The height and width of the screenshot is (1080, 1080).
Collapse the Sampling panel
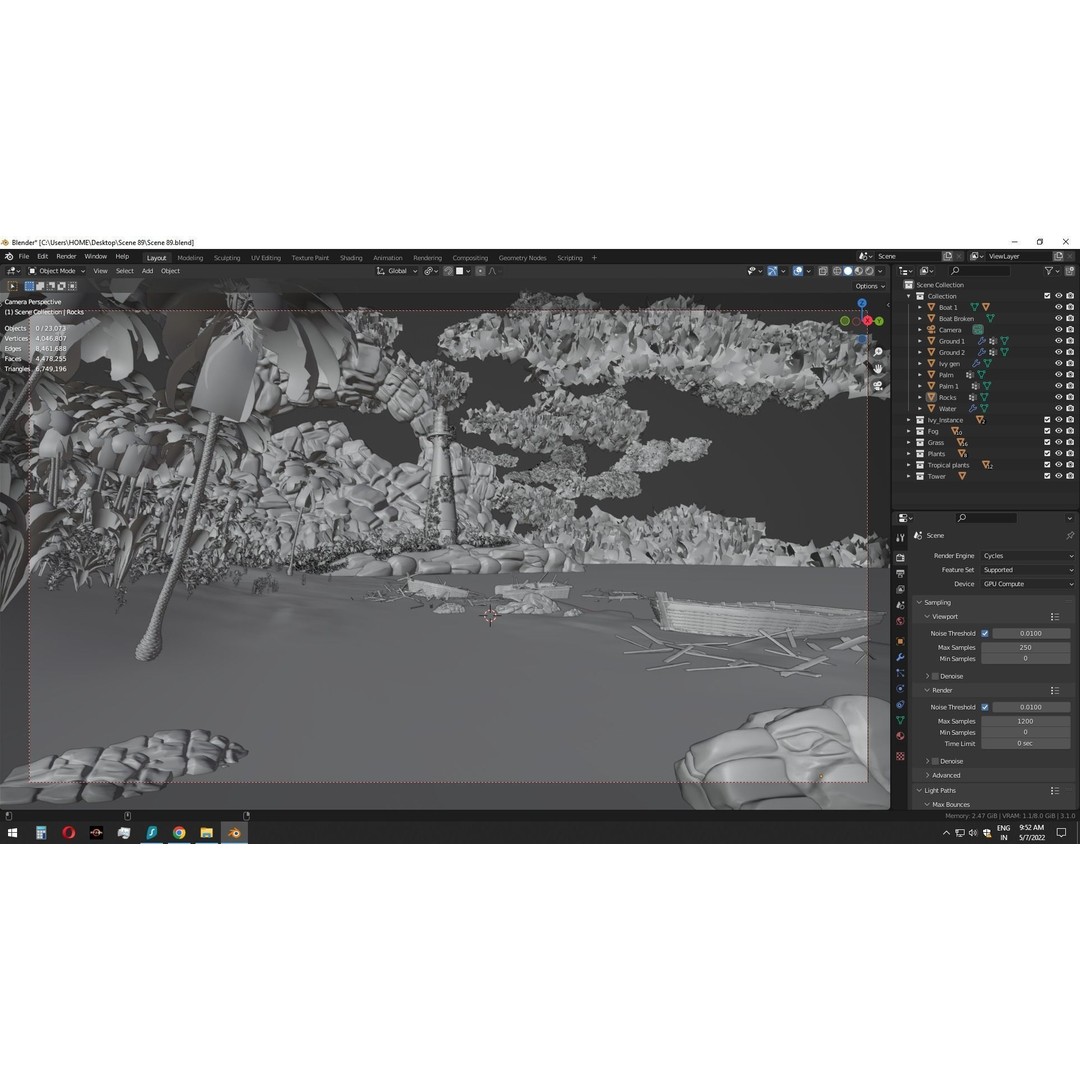click(x=920, y=603)
